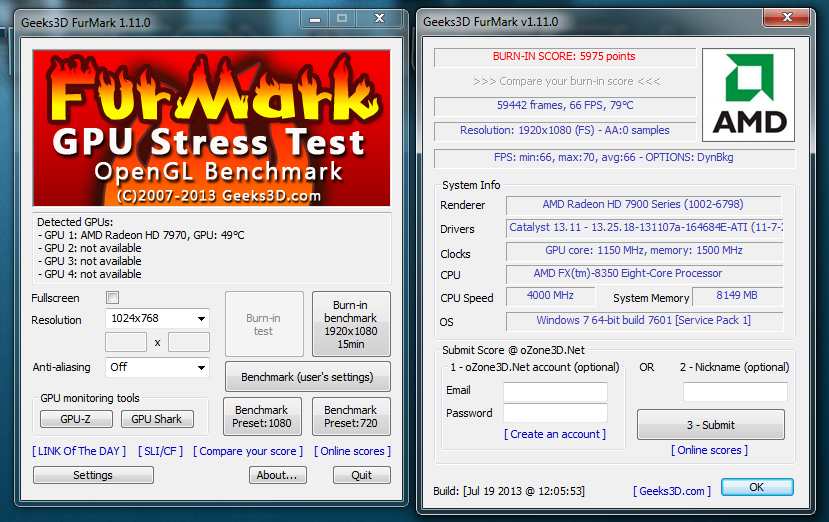
Task: Click the FurMark GPU Stress Test banner
Action: [x=211, y=128]
